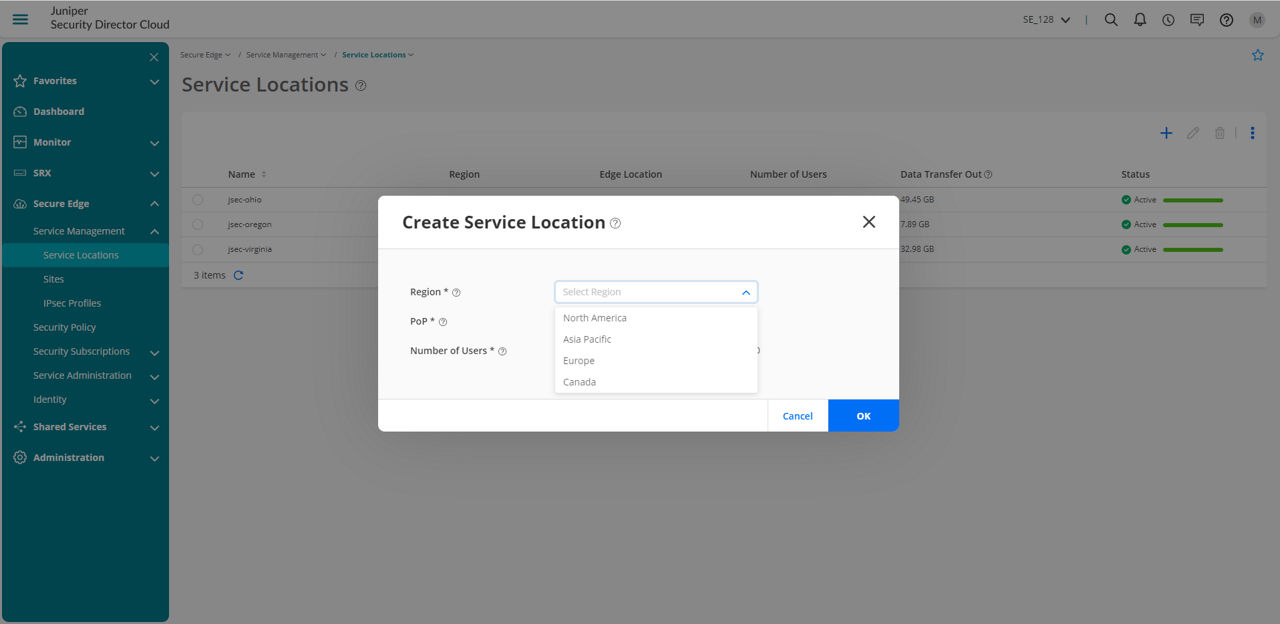Choose Europe from the region list
This screenshot has height=624, width=1280.
(x=579, y=360)
